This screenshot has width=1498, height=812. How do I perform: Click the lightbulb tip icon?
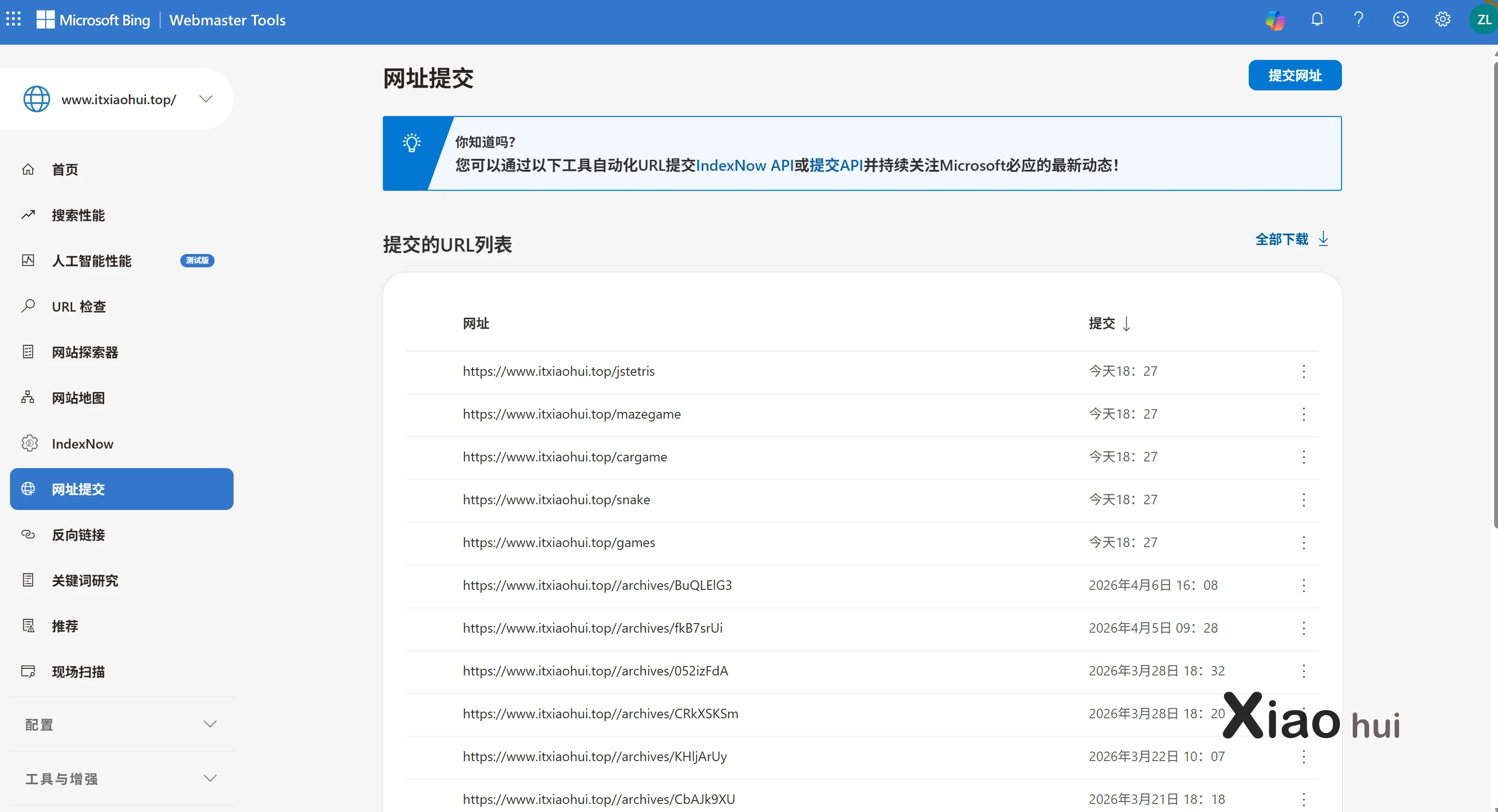click(411, 143)
